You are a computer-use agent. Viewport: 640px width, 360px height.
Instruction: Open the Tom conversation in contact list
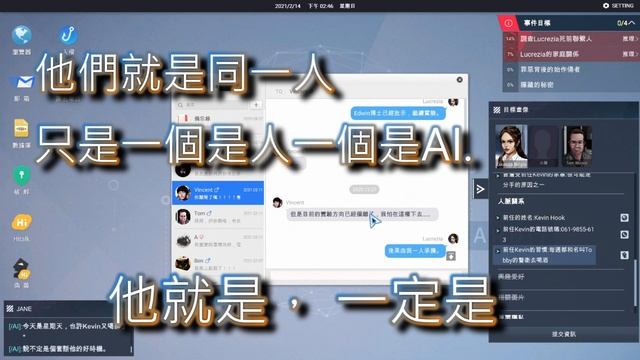point(218,216)
